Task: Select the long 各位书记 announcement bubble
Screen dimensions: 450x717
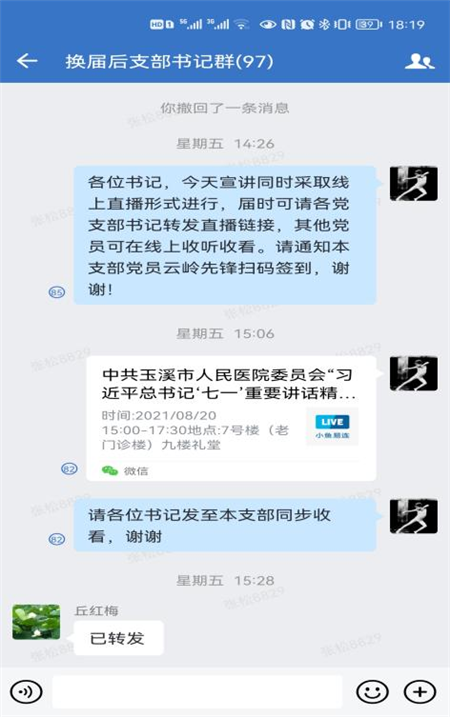Action: point(225,235)
